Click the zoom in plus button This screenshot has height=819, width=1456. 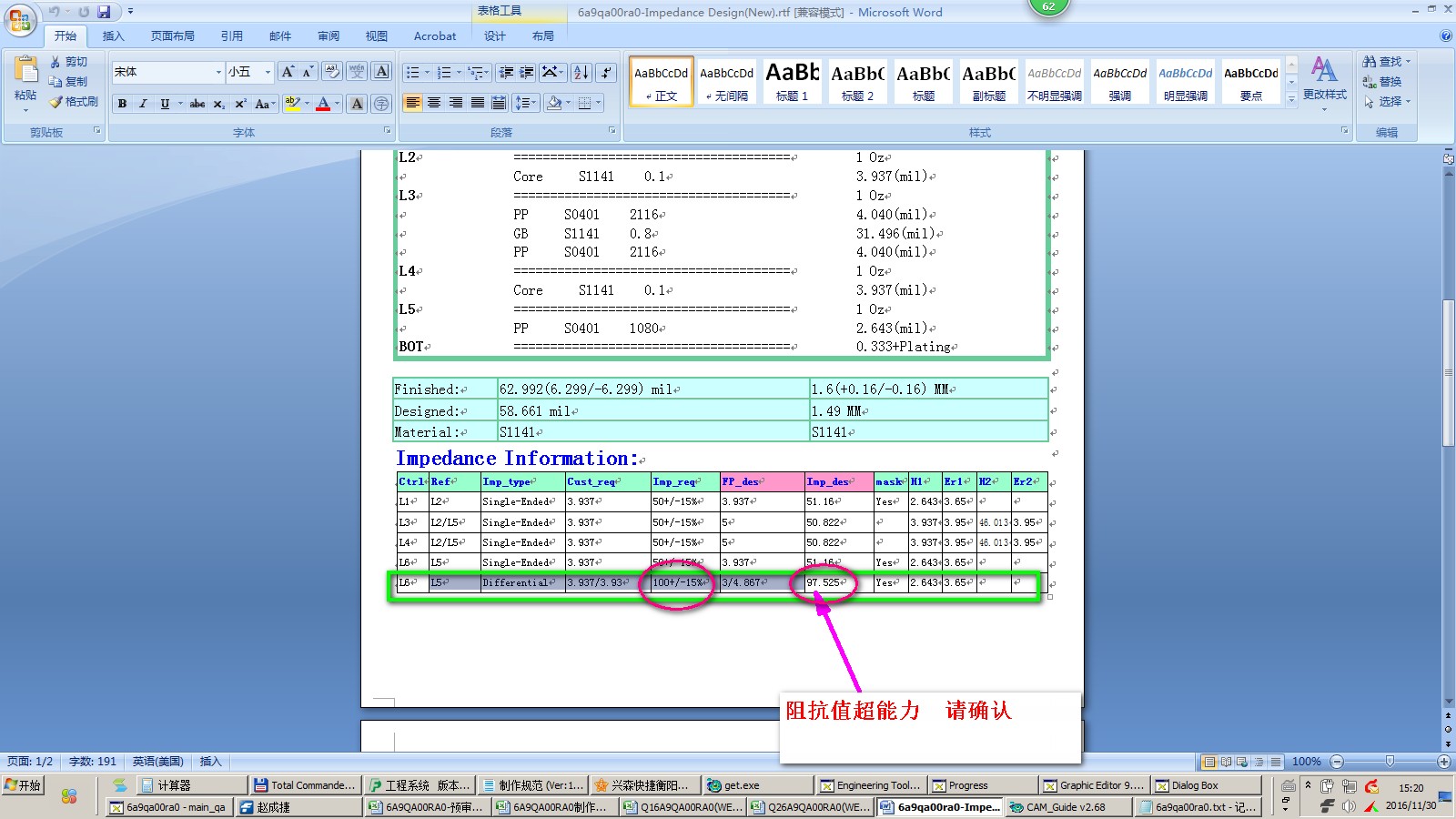(x=1444, y=762)
